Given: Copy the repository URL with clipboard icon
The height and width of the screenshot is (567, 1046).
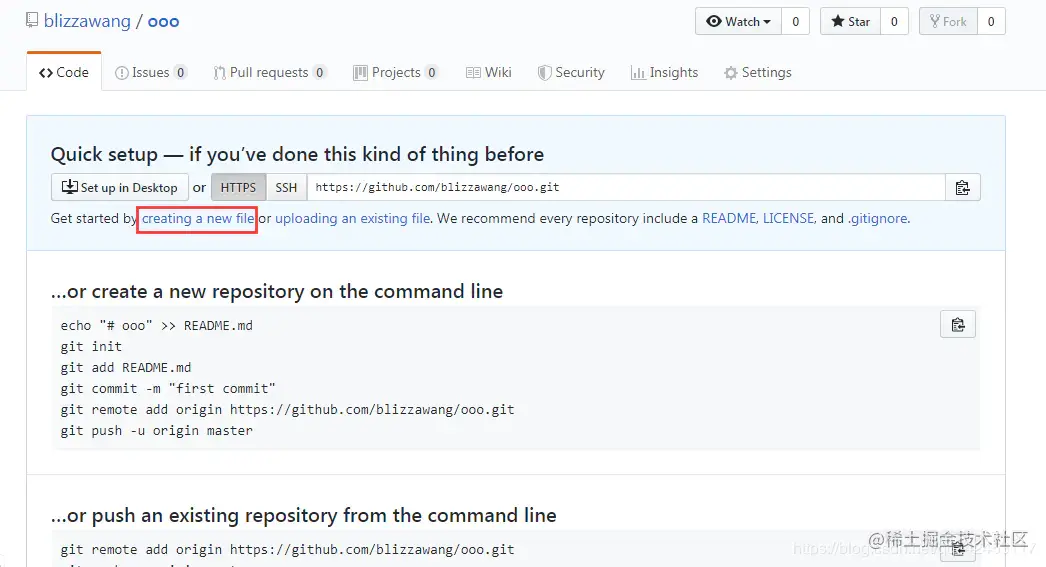Looking at the screenshot, I should click(963, 187).
